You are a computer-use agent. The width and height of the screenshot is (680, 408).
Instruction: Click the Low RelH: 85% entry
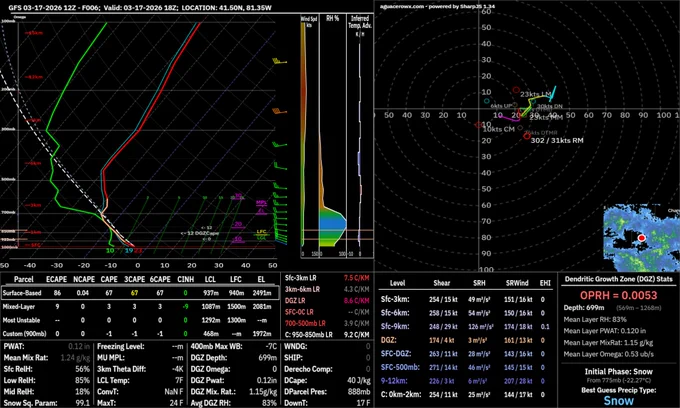[47, 380]
